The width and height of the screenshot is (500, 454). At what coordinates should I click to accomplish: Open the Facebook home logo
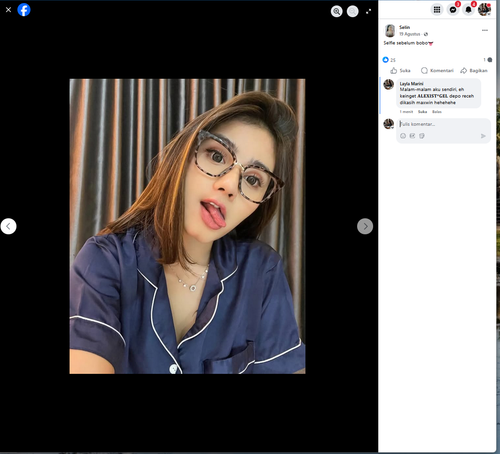click(x=24, y=10)
